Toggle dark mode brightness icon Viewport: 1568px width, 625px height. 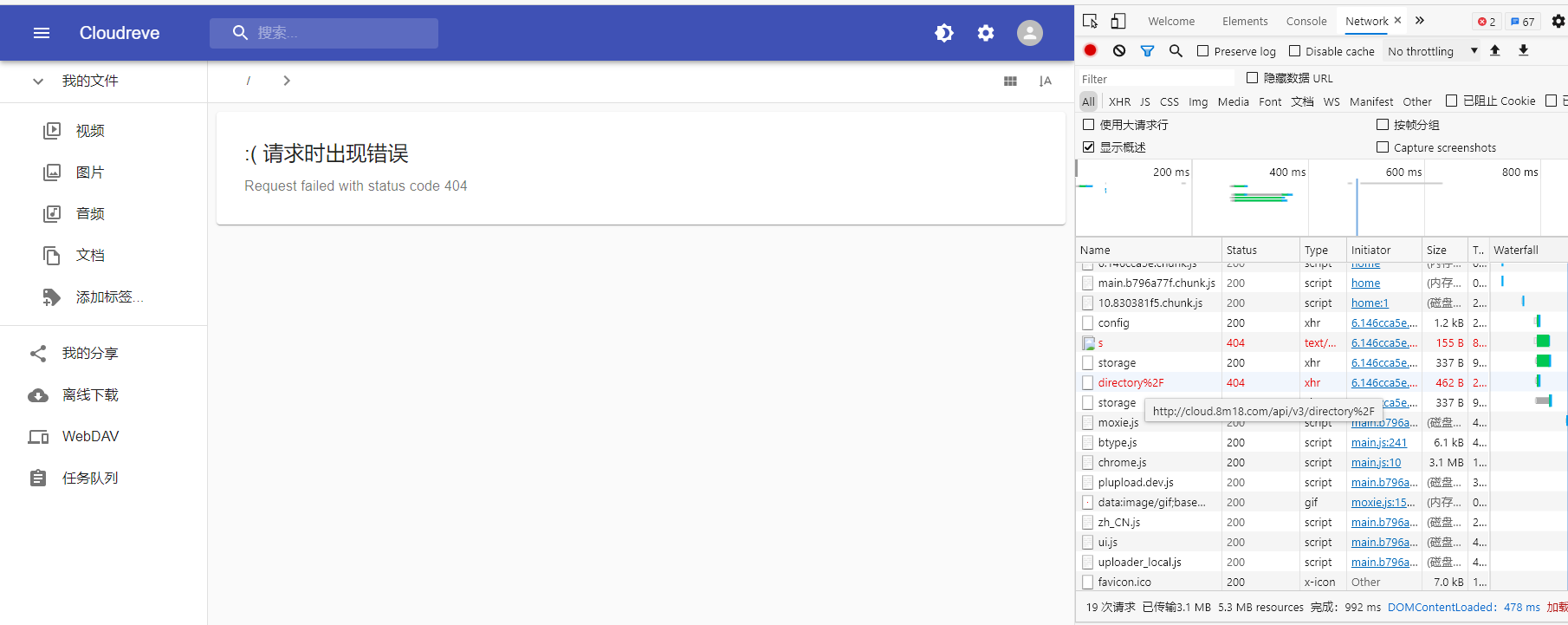pos(944,33)
